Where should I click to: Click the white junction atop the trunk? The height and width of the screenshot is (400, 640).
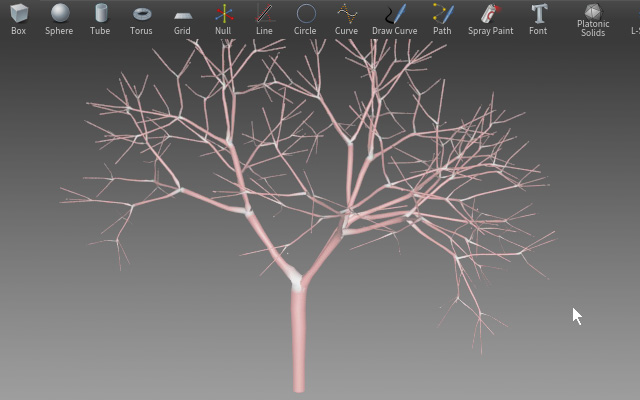coord(297,280)
